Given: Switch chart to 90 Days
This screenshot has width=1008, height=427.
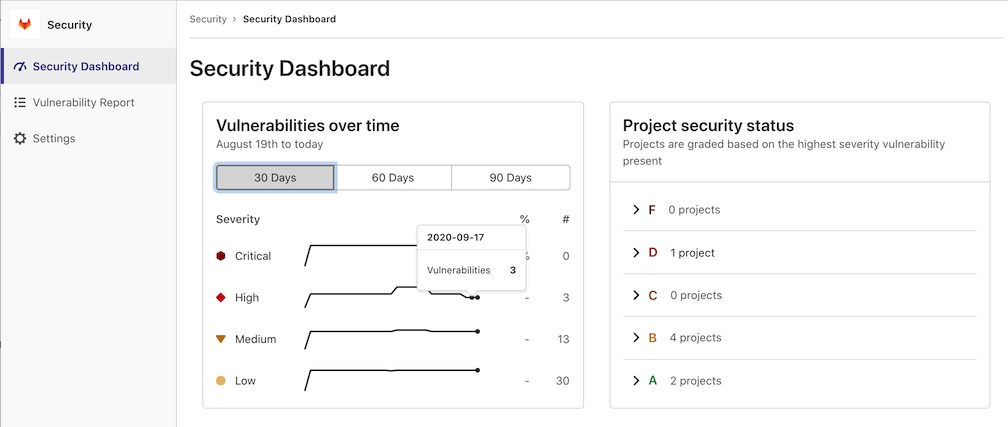Looking at the screenshot, I should click(511, 178).
